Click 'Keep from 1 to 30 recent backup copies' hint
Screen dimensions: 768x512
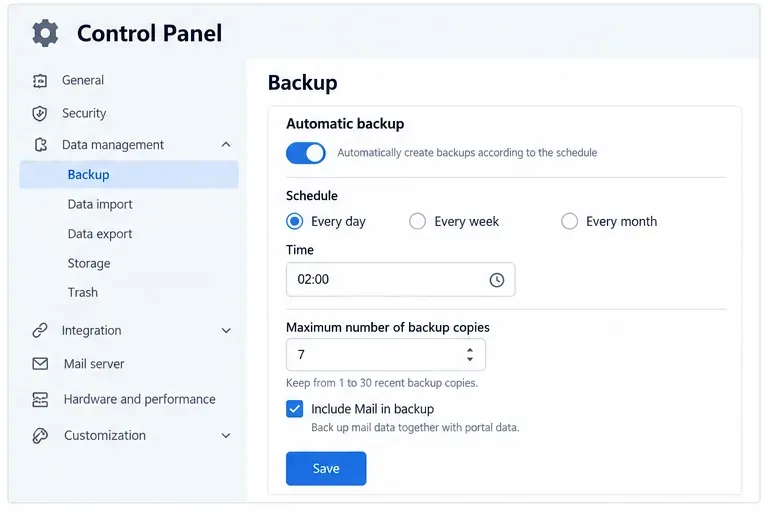point(382,383)
